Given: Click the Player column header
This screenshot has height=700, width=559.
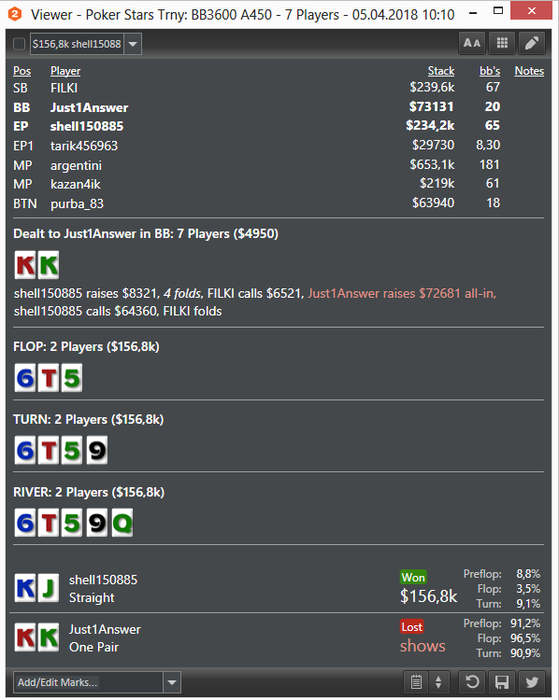Looking at the screenshot, I should [65, 71].
